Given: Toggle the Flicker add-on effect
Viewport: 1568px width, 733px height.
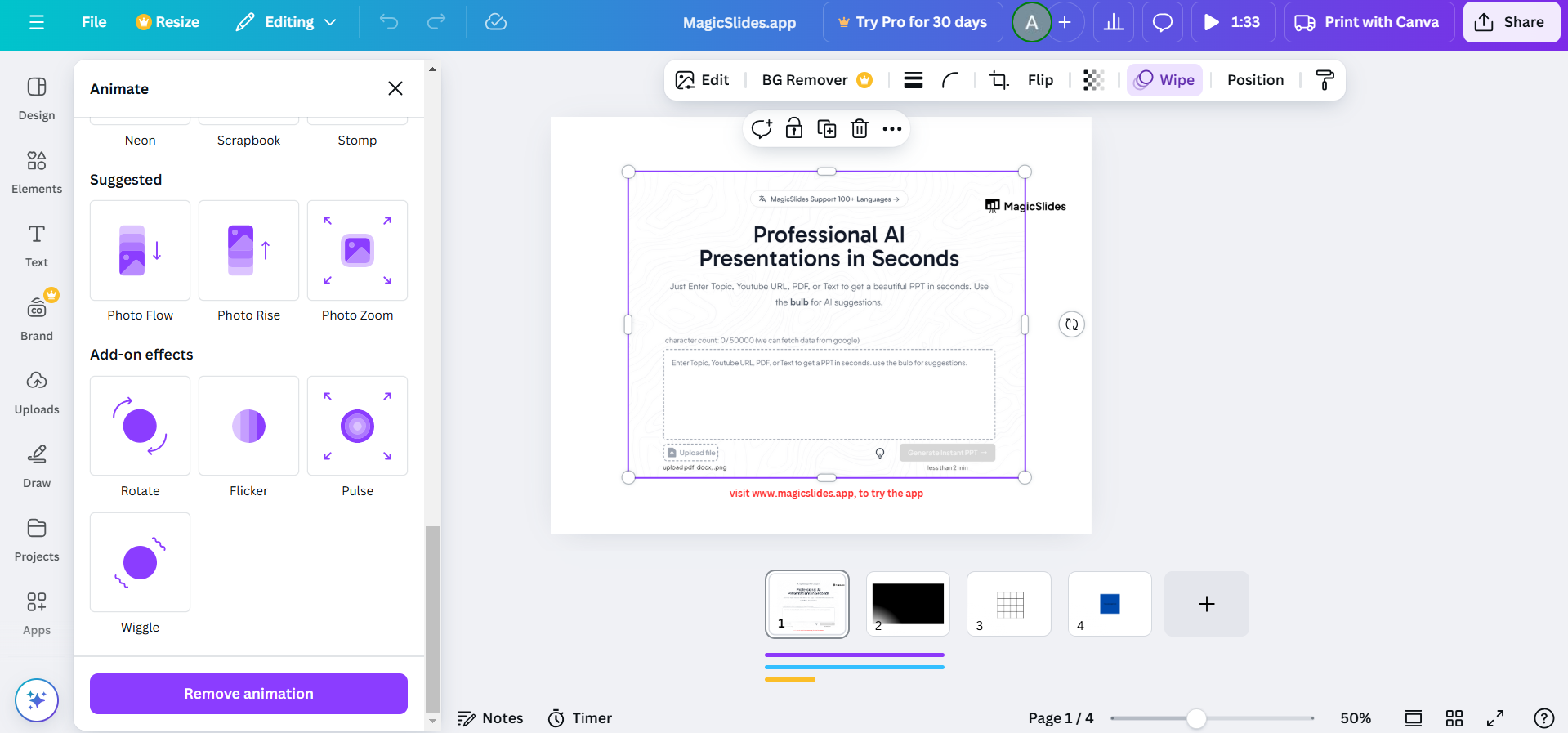Looking at the screenshot, I should pos(248,426).
